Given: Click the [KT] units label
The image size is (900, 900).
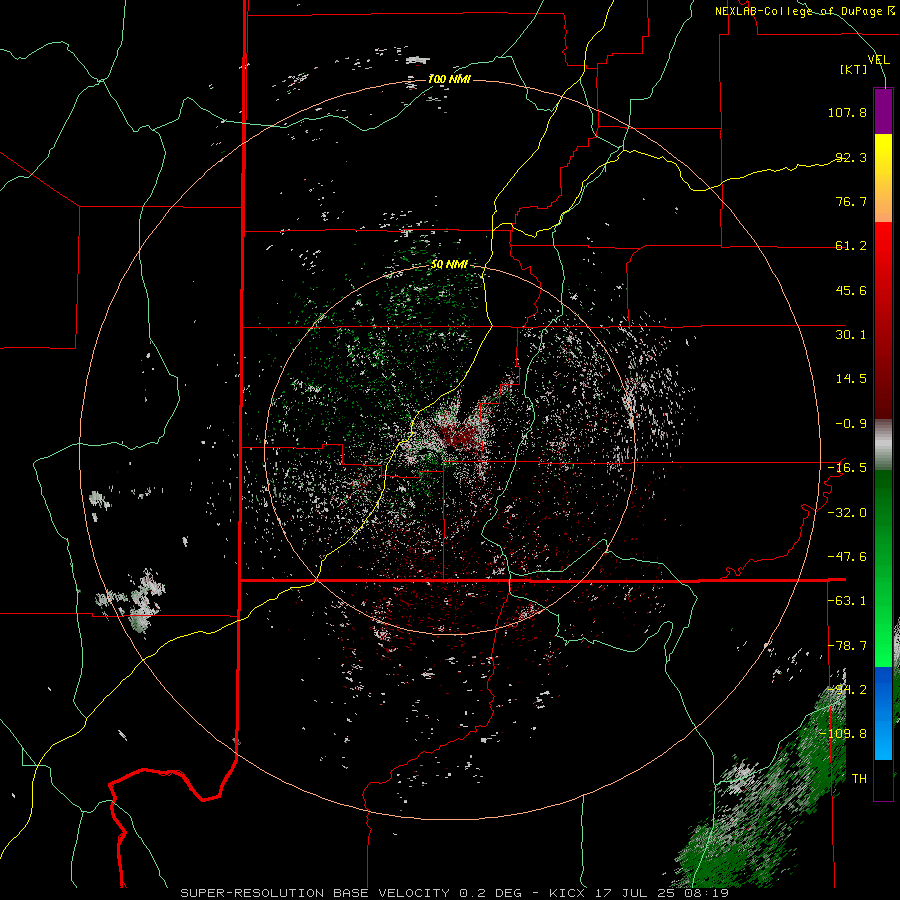Looking at the screenshot, I should point(854,69).
